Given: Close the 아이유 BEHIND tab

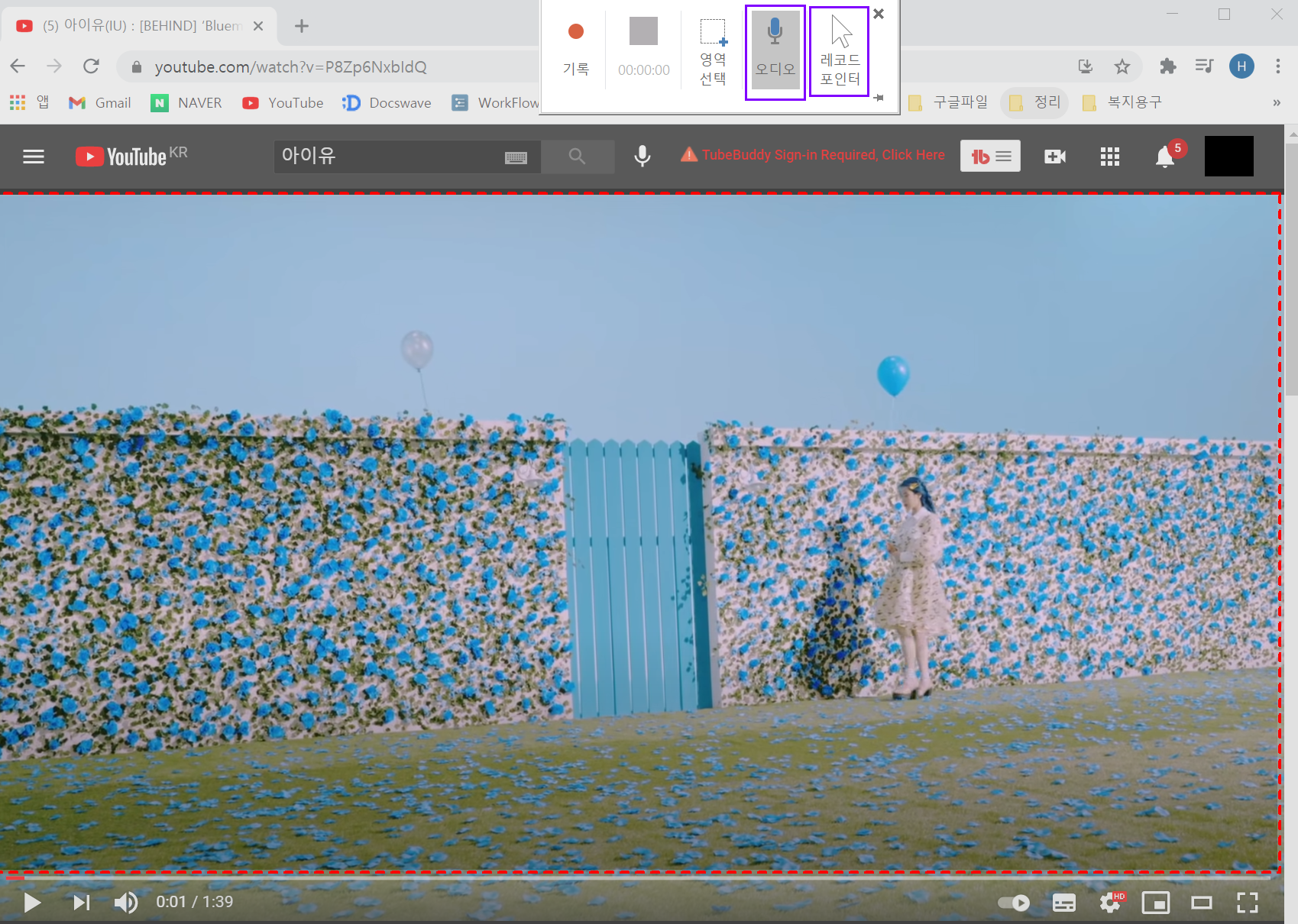Looking at the screenshot, I should (258, 26).
